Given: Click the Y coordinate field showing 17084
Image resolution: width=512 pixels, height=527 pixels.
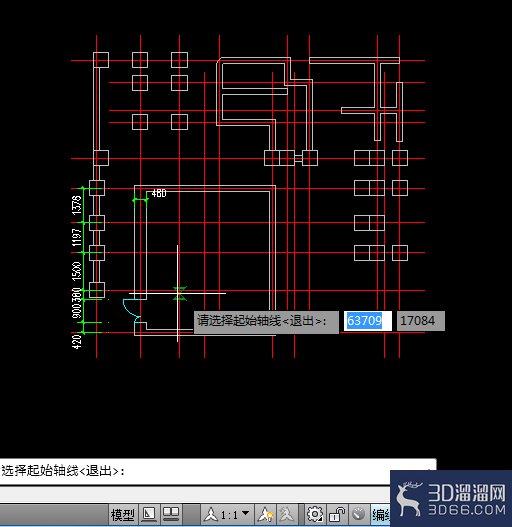Looking at the screenshot, I should [421, 321].
